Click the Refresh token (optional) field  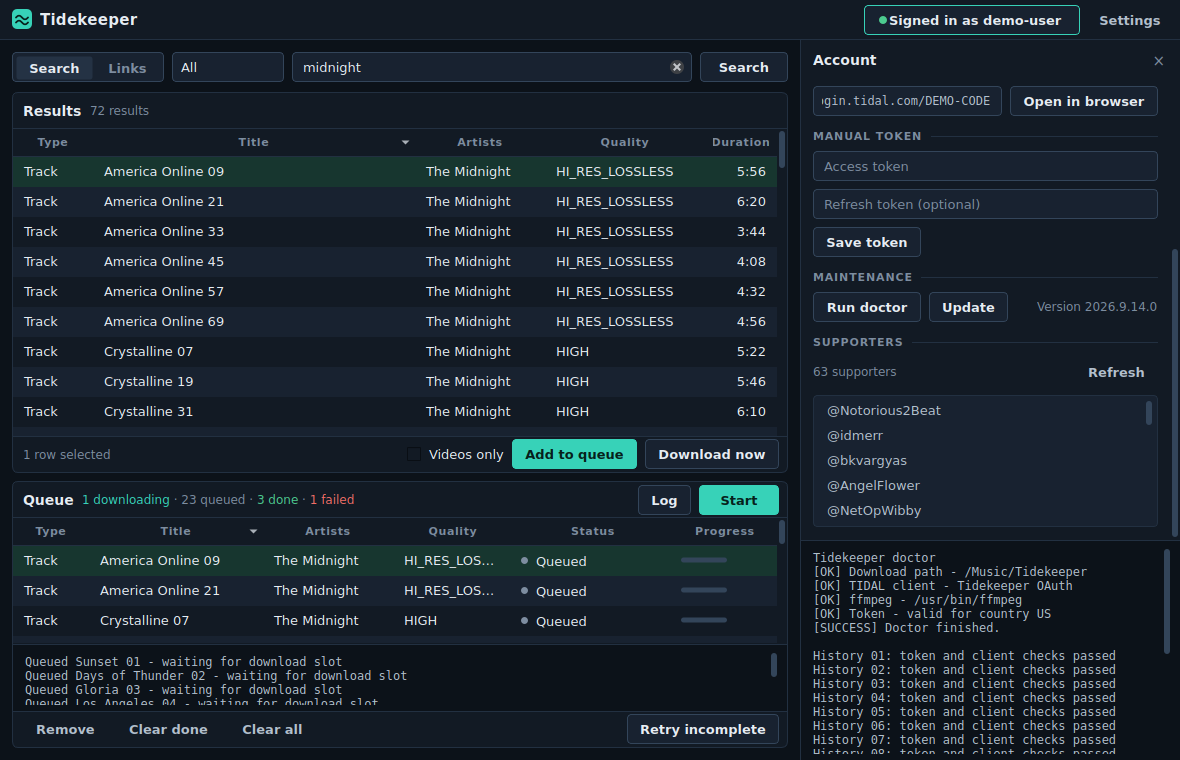click(984, 204)
